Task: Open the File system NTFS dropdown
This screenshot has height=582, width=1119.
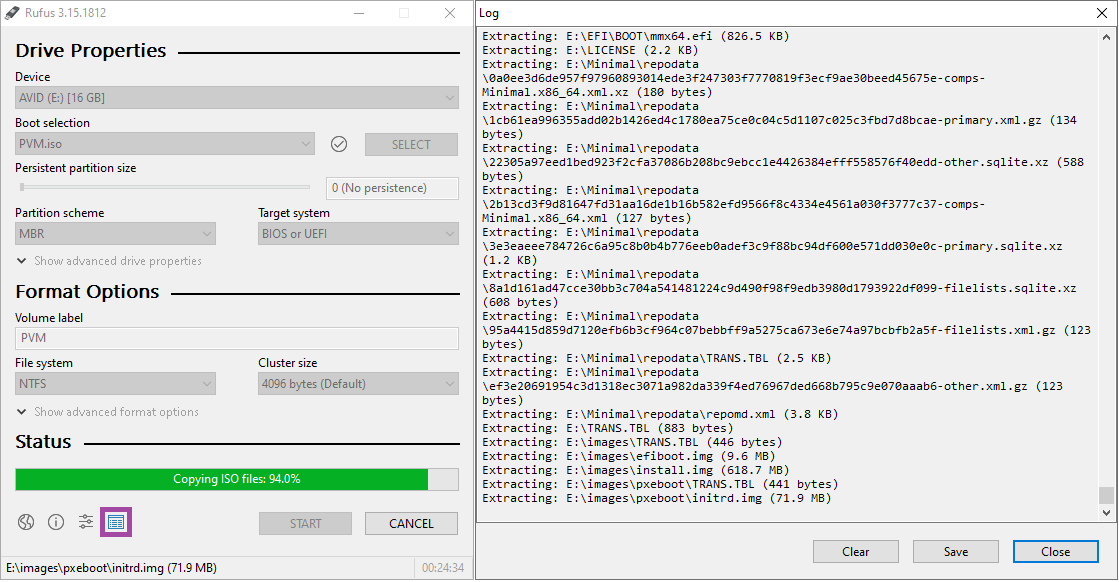Action: [116, 384]
